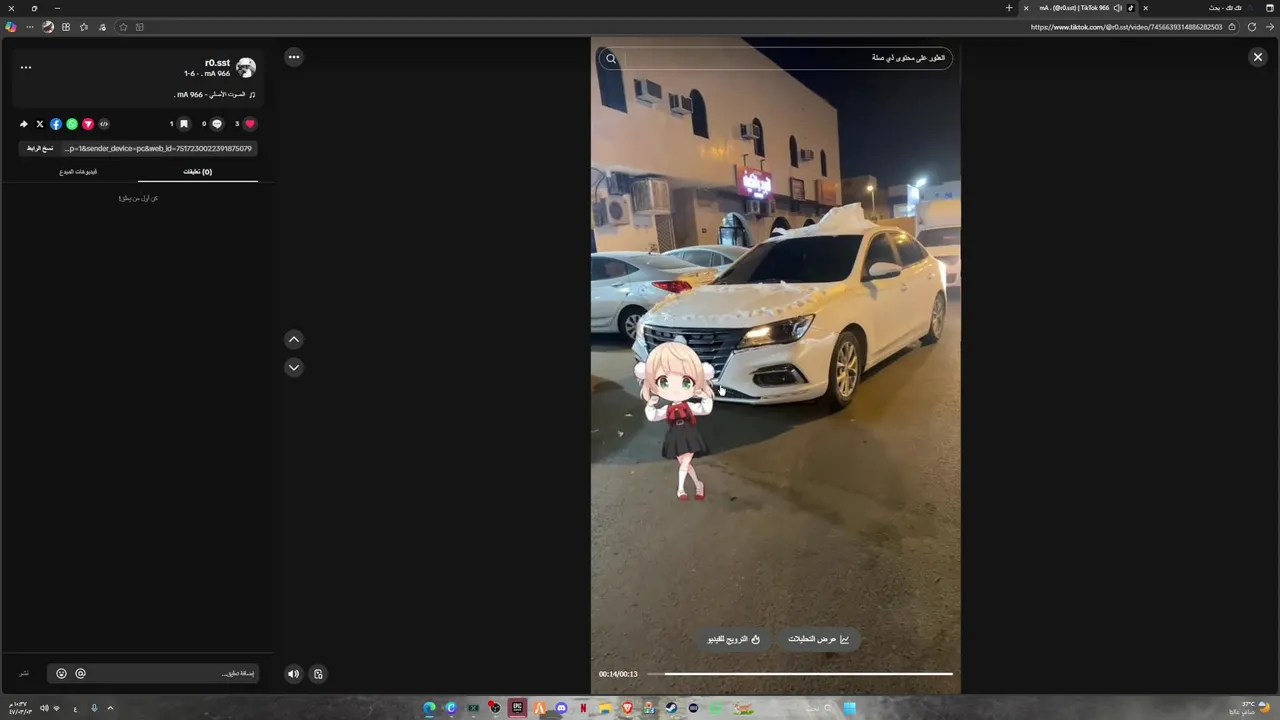Image resolution: width=1280 pixels, height=720 pixels.
Task: Share the video to X
Action: pos(40,124)
